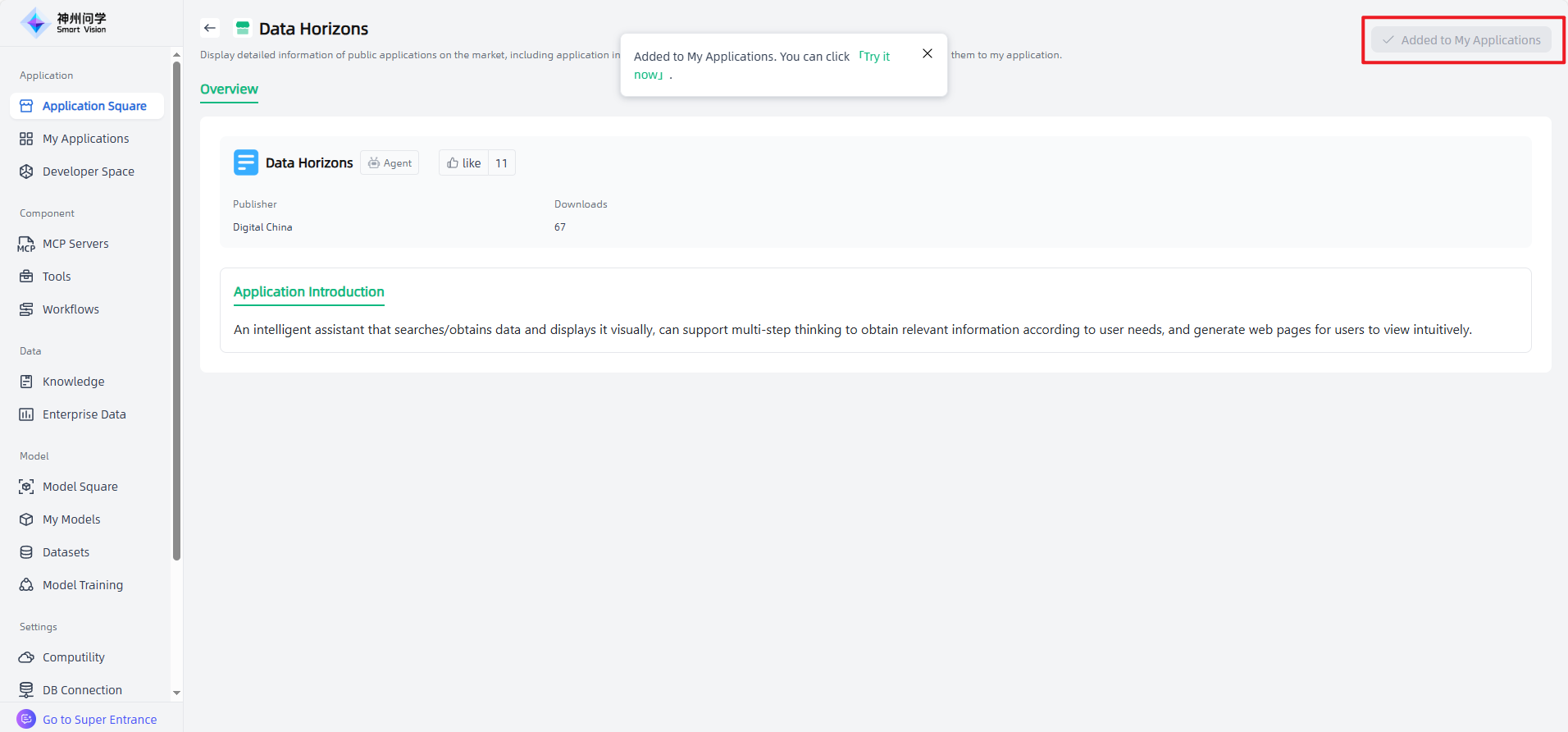Click the Enterprise Data chart icon
Screen dimensions: 1568x732
(x=26, y=414)
